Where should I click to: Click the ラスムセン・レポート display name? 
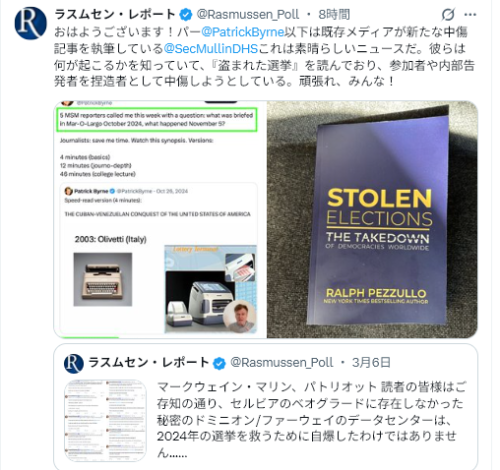(115, 15)
